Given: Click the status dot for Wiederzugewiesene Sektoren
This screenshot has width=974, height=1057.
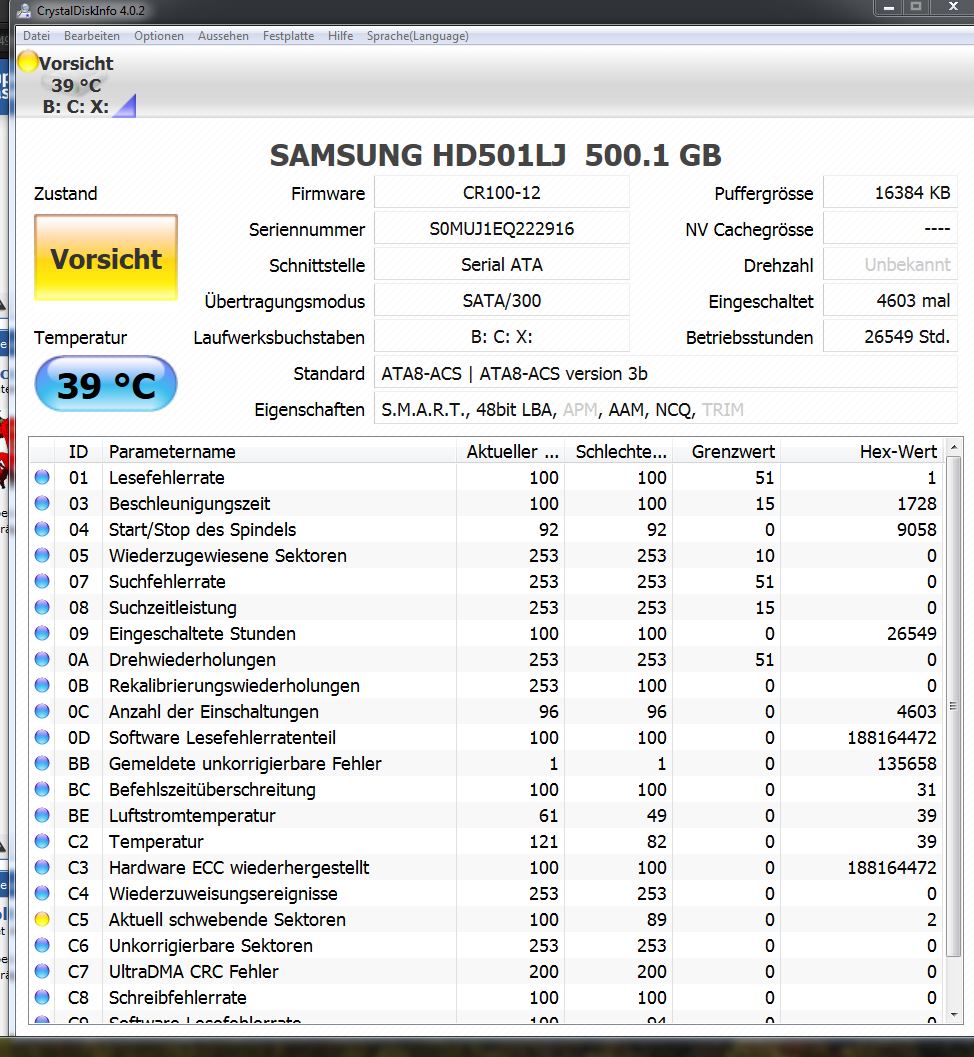Looking at the screenshot, I should pyautogui.click(x=42, y=555).
